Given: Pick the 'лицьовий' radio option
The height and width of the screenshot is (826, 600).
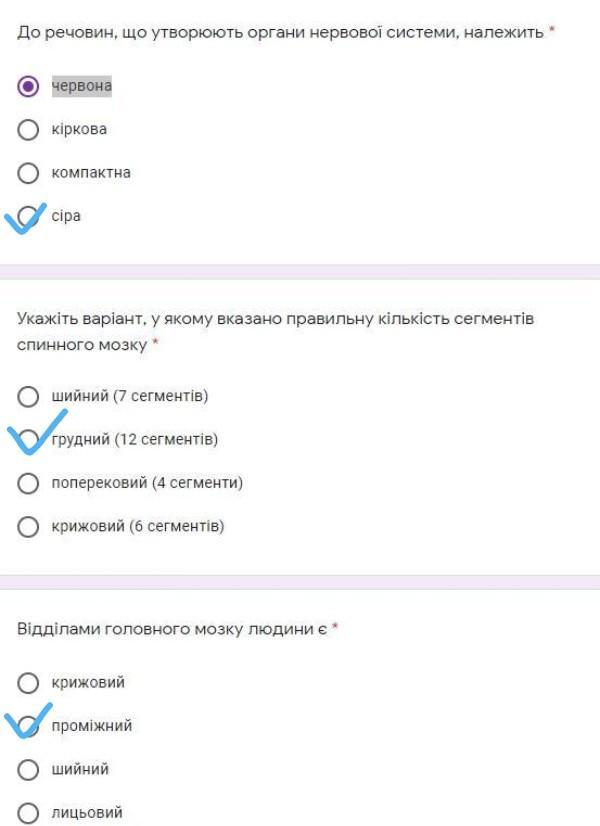Looking at the screenshot, I should point(28,813).
